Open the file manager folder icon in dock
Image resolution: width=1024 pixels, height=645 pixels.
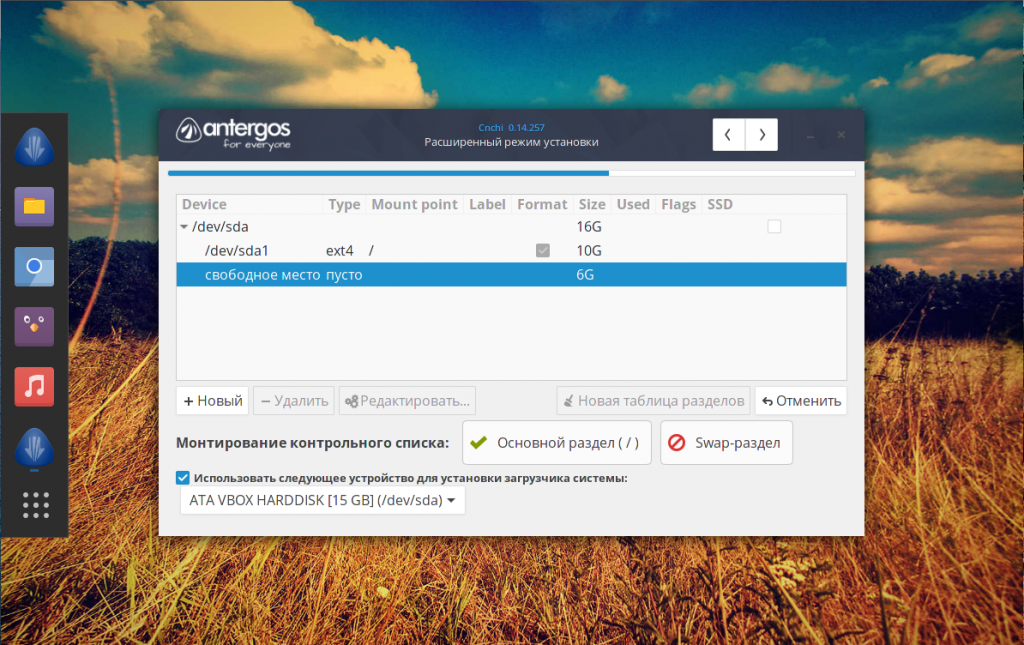coord(34,207)
